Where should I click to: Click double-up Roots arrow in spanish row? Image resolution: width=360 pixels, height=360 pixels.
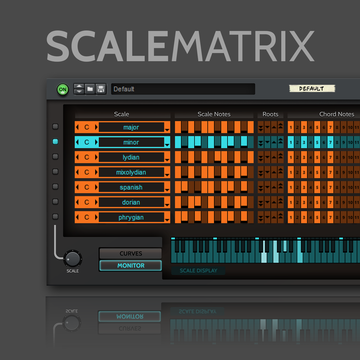(x=281, y=187)
